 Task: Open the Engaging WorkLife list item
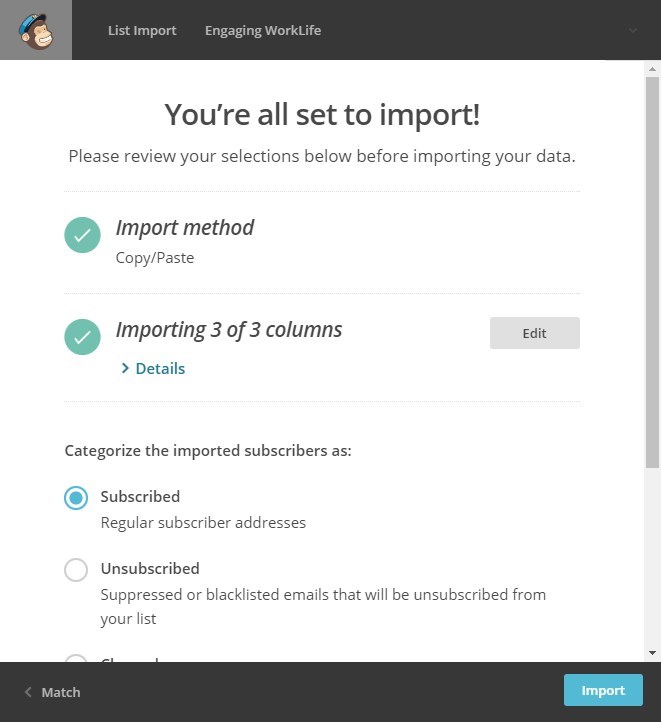pos(263,30)
